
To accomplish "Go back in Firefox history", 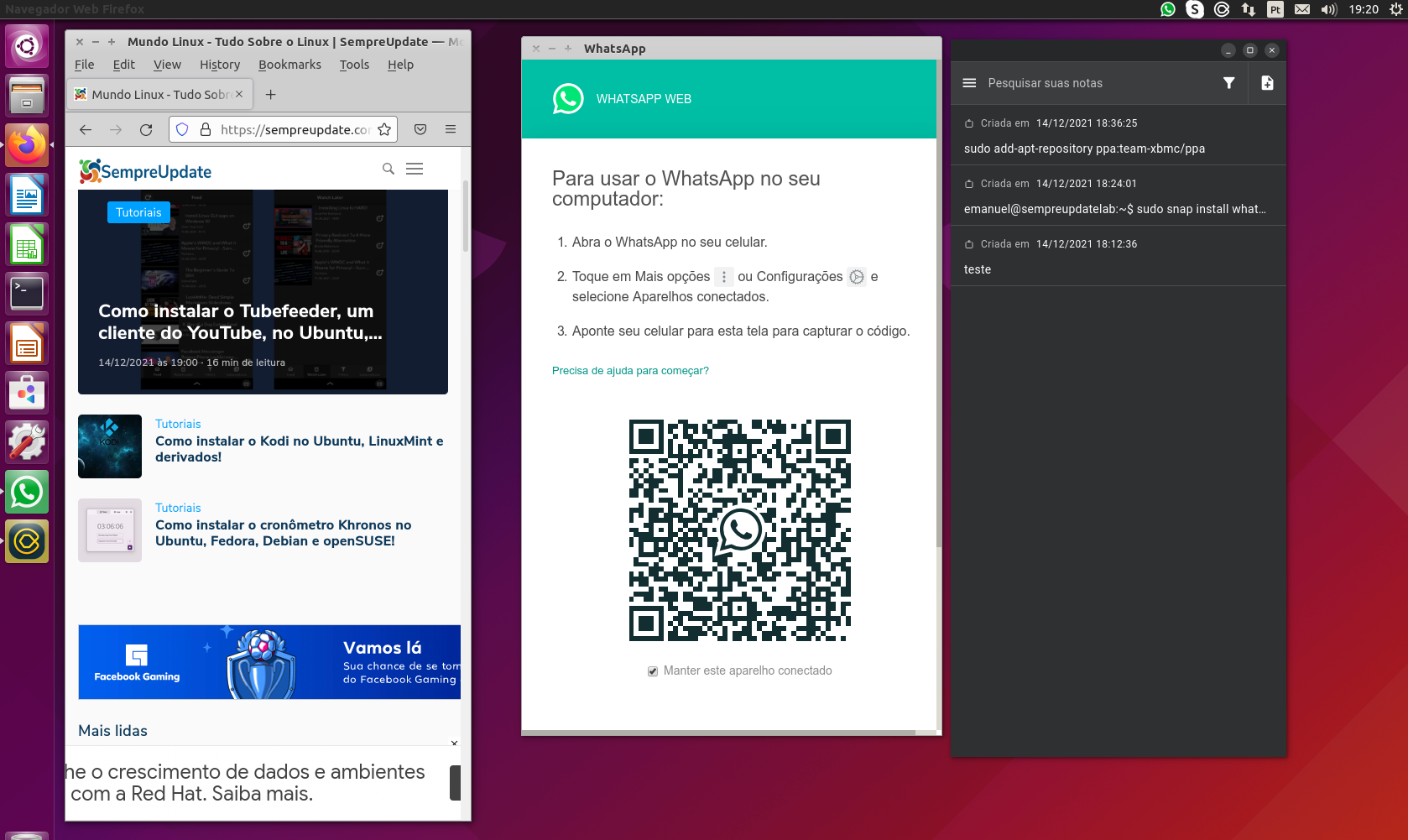I will (86, 129).
